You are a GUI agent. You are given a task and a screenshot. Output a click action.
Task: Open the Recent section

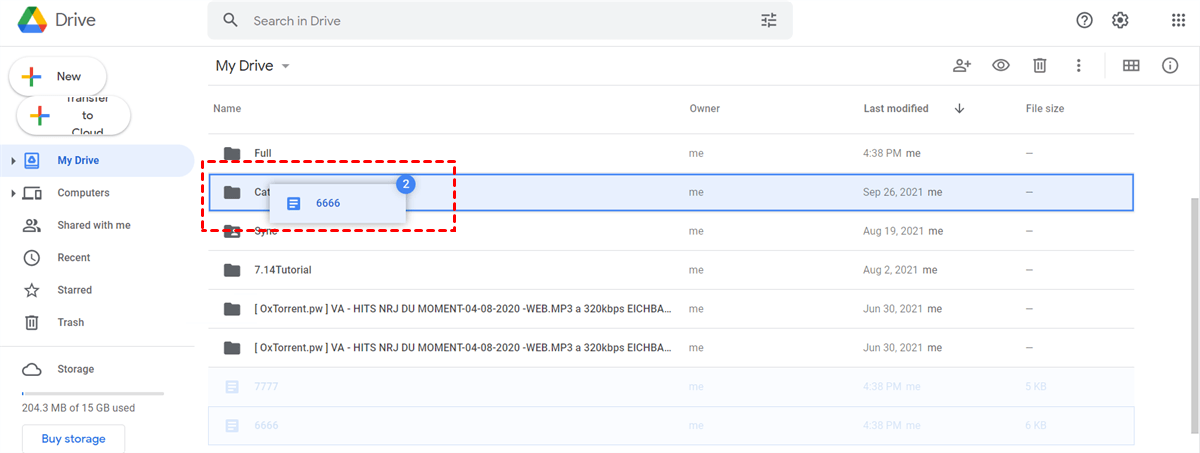[73, 258]
